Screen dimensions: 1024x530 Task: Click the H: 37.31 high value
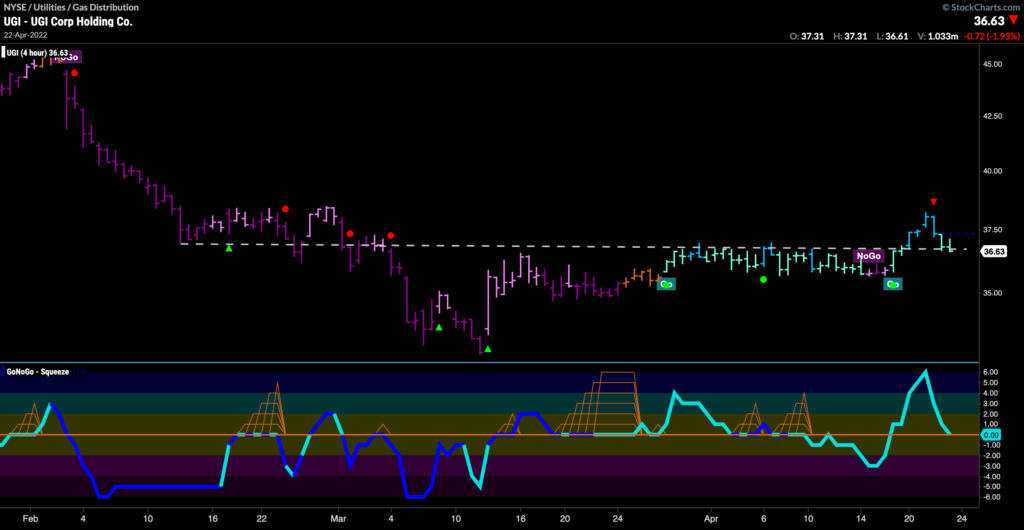click(x=850, y=37)
